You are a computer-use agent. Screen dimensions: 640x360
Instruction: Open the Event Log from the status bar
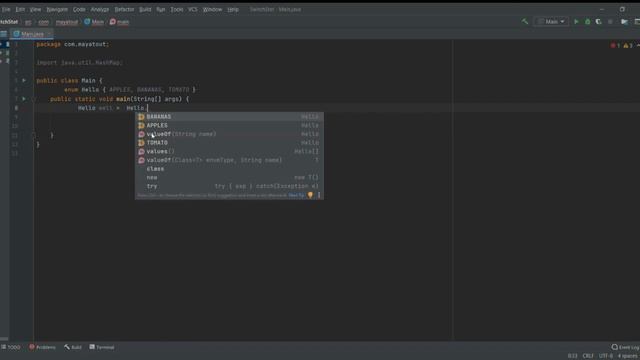[x=626, y=347]
